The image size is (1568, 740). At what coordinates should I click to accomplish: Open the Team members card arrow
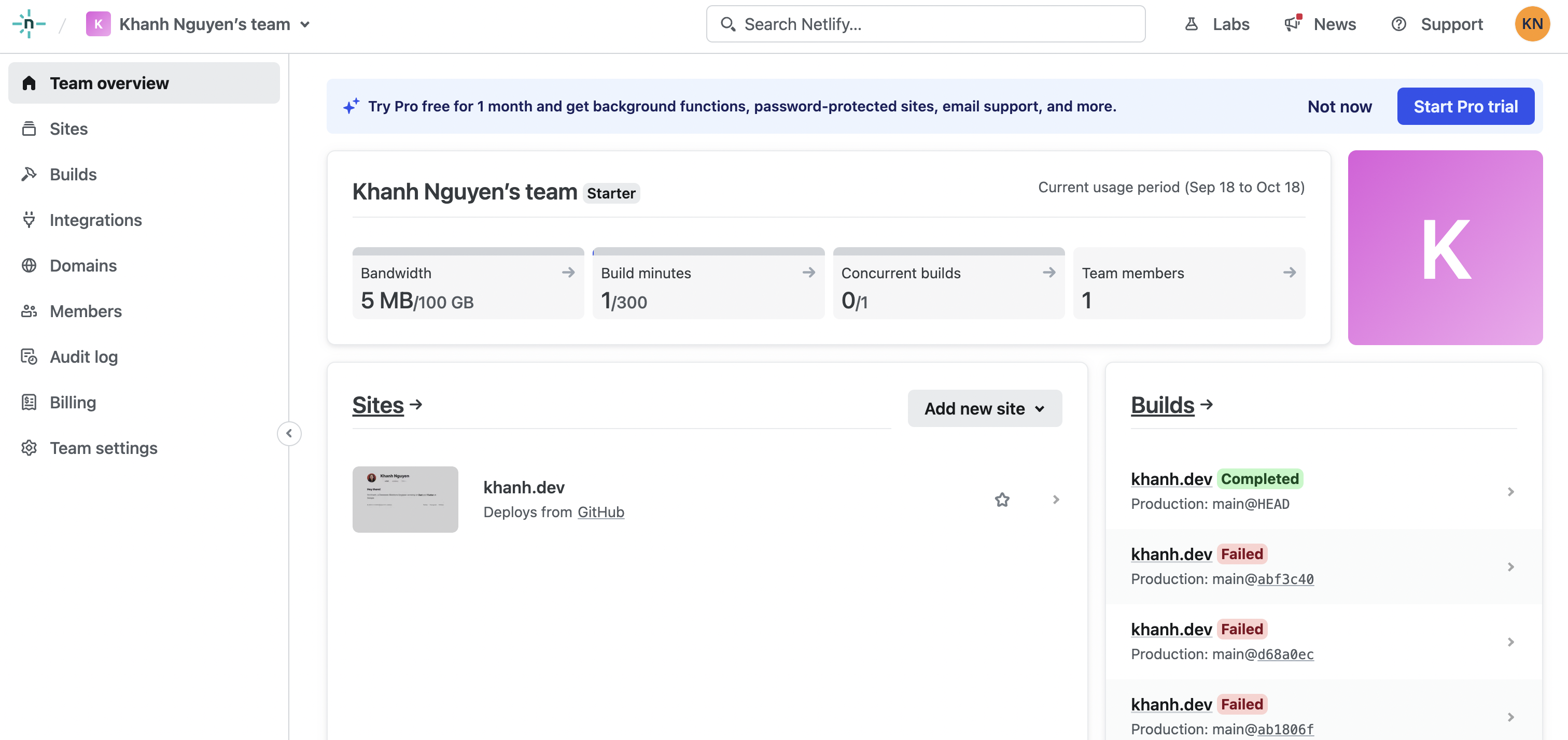[1289, 273]
